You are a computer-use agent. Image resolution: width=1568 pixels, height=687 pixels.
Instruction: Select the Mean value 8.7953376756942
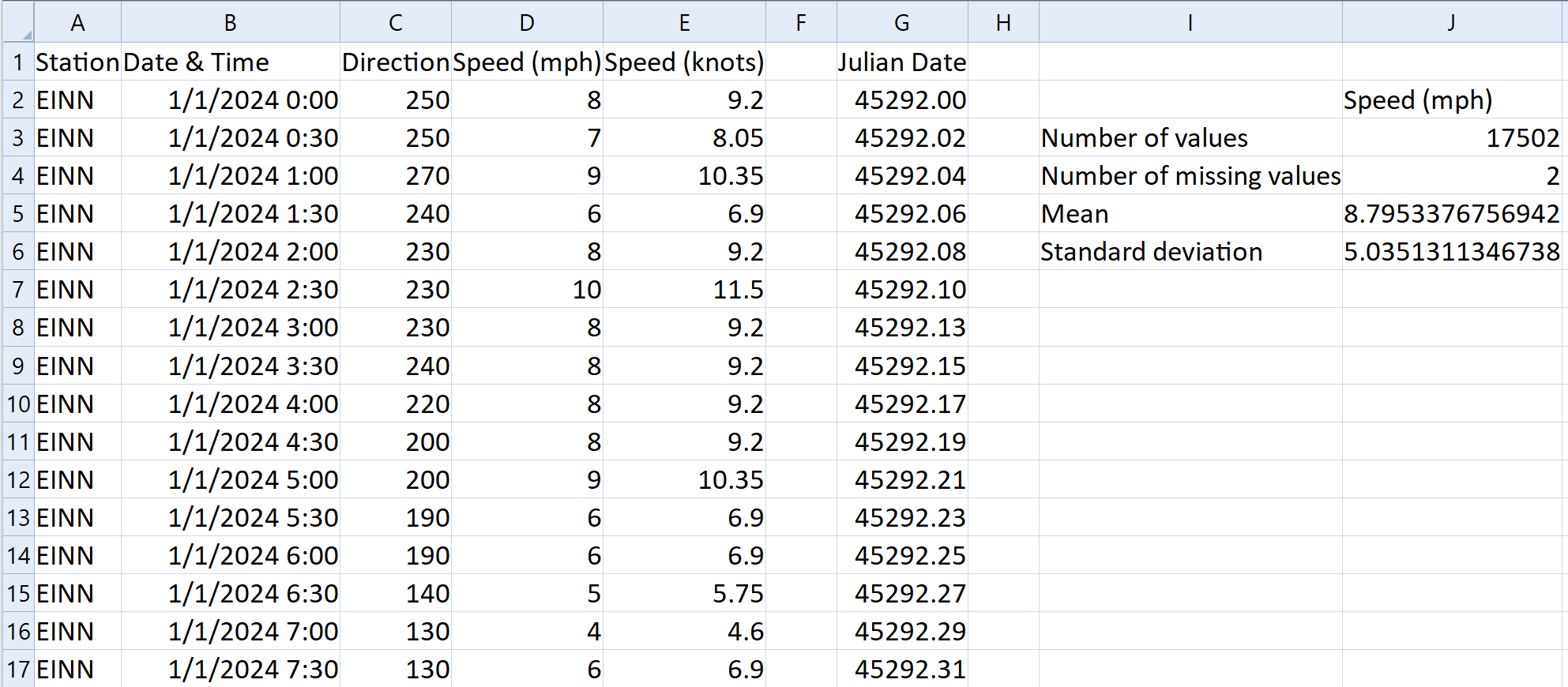(x=1452, y=214)
